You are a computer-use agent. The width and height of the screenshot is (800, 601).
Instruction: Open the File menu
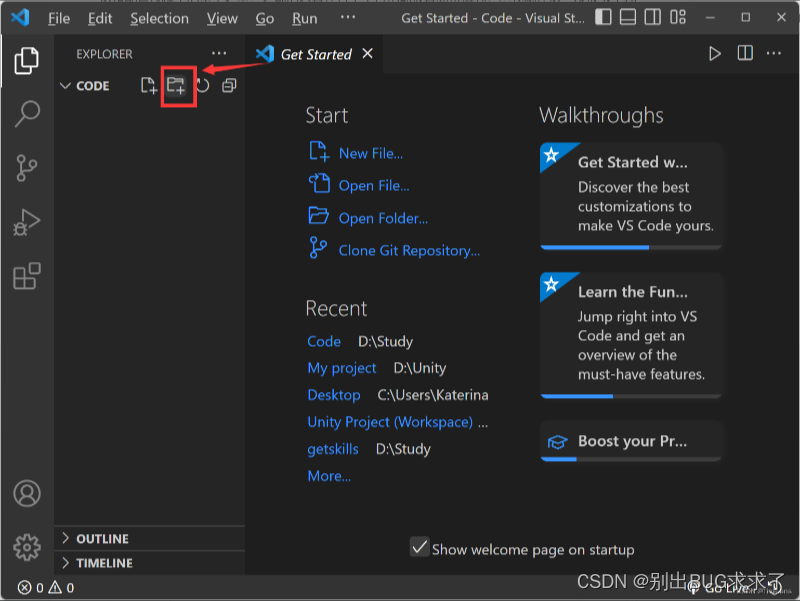coord(59,18)
